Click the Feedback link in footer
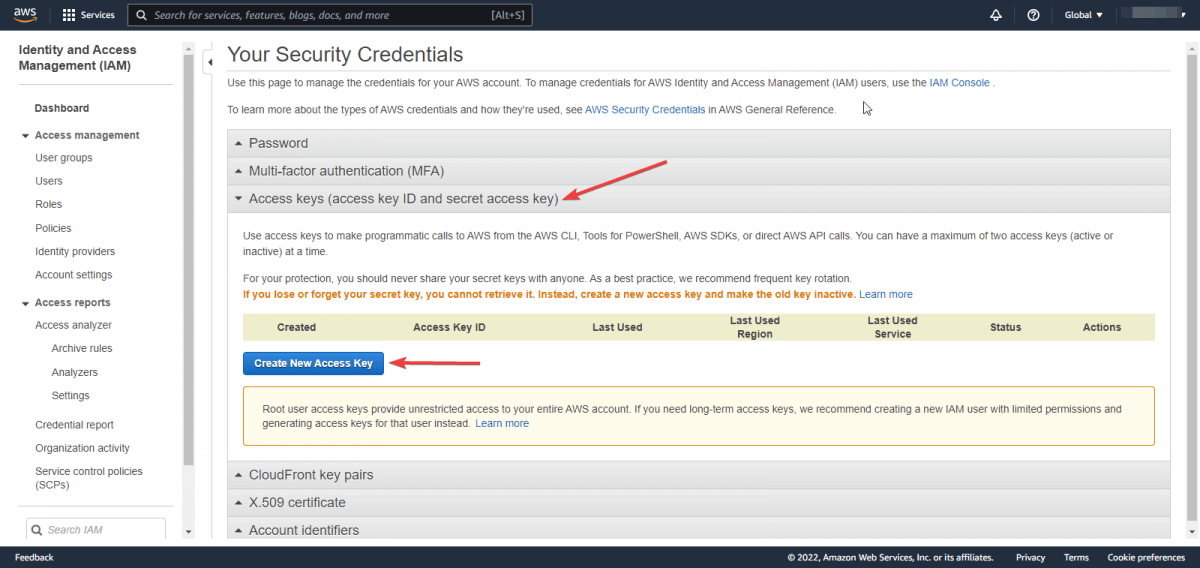 tap(34, 557)
